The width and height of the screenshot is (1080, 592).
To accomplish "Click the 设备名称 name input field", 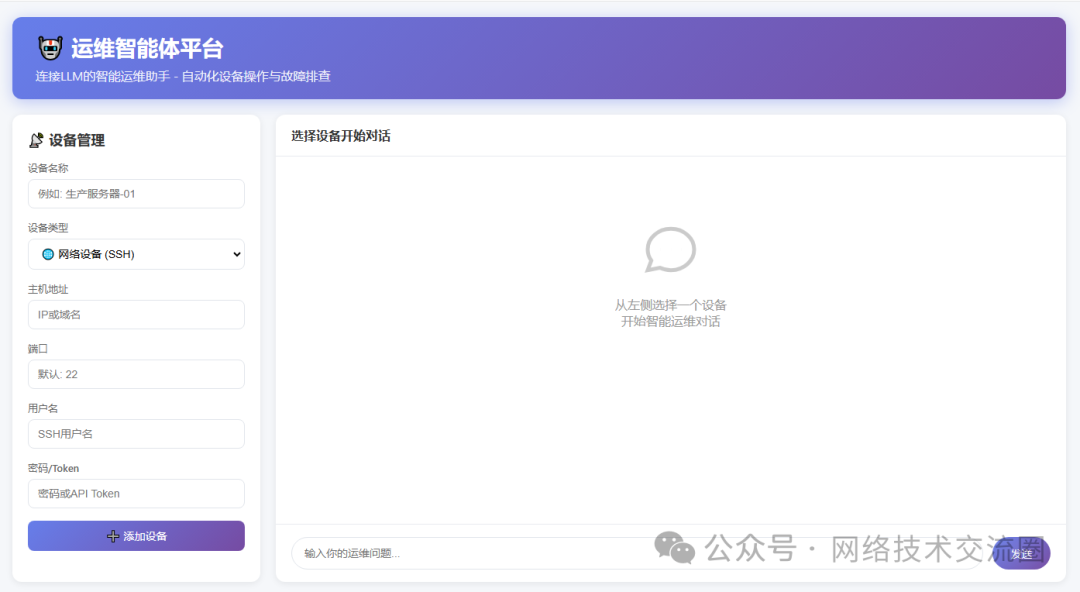I will click(x=135, y=193).
